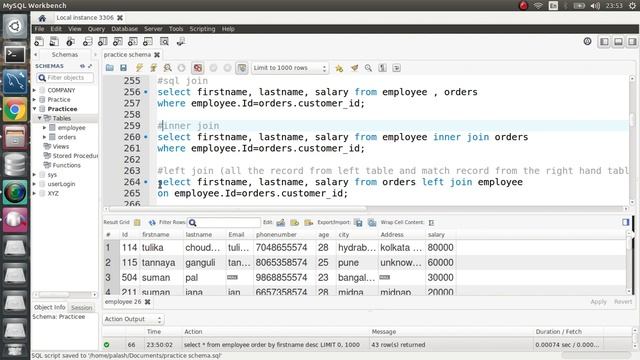Viewport: 640px width, 360px height.
Task: Open the File menu
Action: coord(39,29)
